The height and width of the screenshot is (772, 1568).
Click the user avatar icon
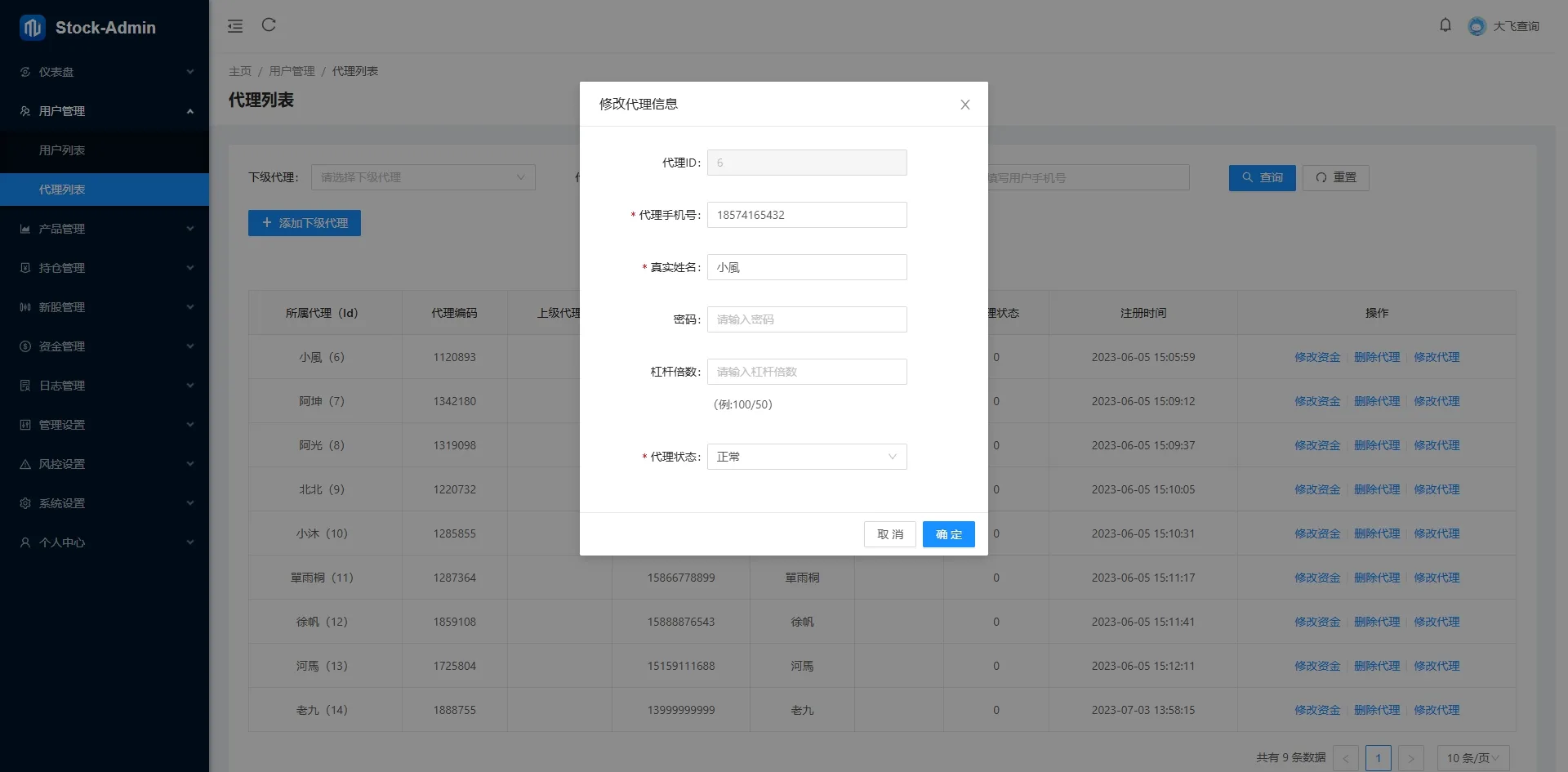pyautogui.click(x=1477, y=26)
